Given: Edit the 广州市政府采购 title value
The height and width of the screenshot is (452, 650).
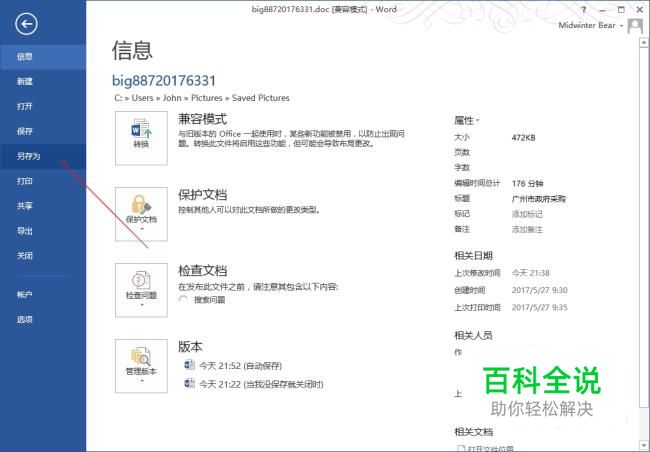Looking at the screenshot, I should pos(538,199).
